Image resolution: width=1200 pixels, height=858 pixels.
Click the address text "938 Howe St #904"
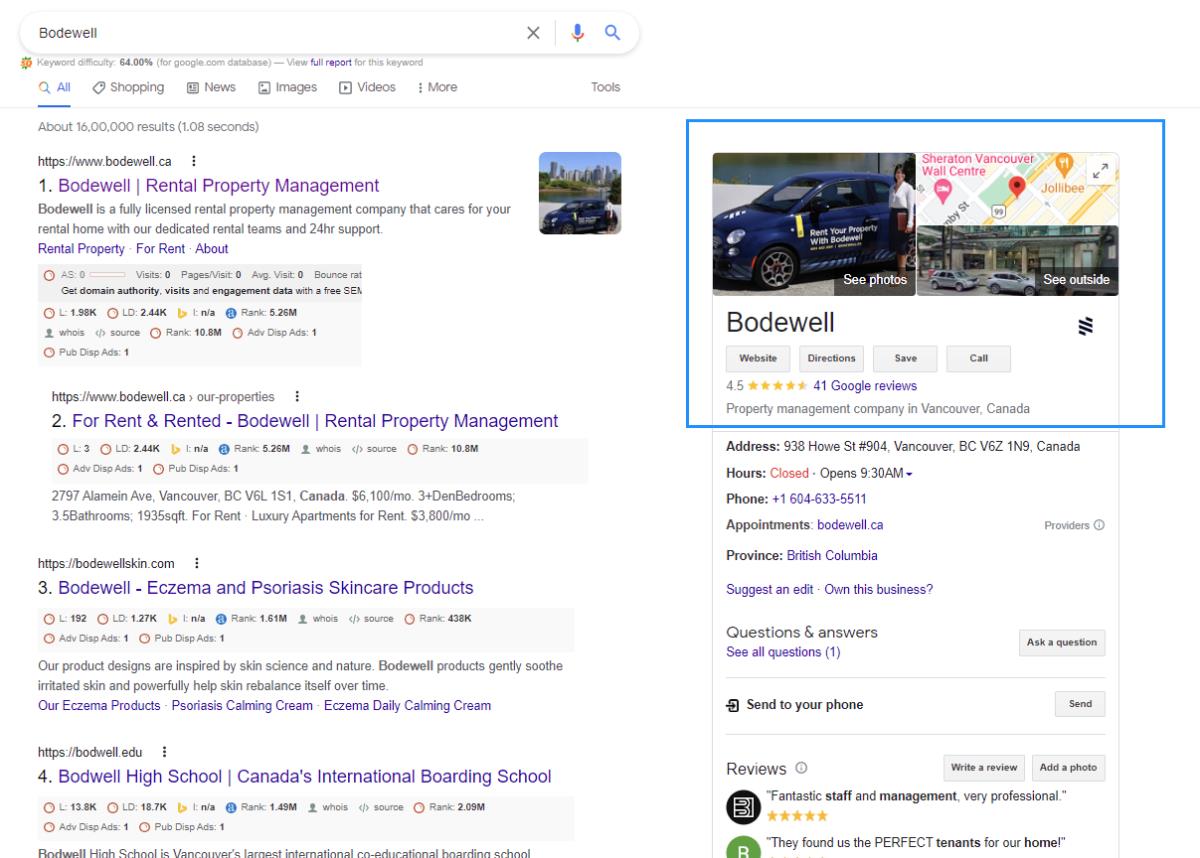click(836, 447)
